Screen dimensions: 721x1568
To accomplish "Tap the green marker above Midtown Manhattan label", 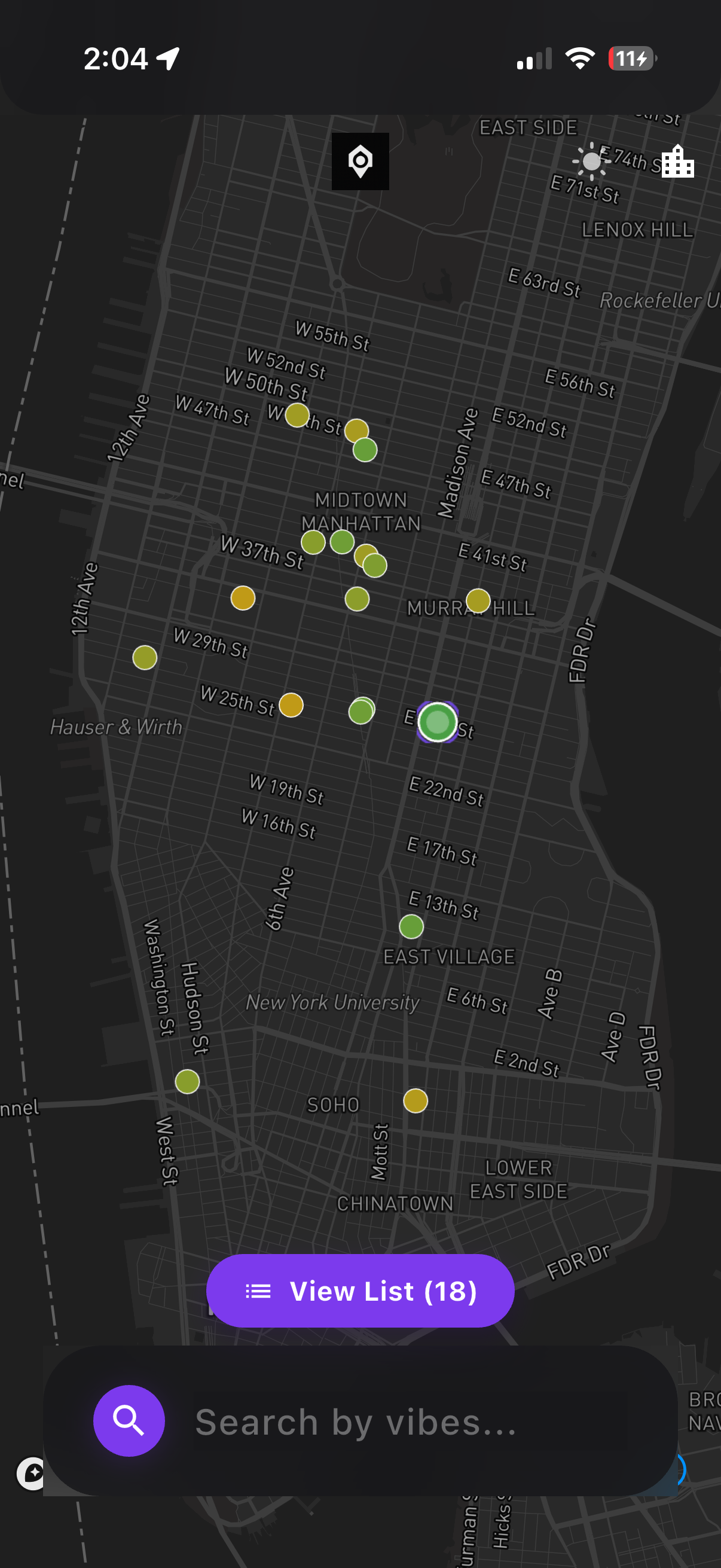I will [365, 450].
